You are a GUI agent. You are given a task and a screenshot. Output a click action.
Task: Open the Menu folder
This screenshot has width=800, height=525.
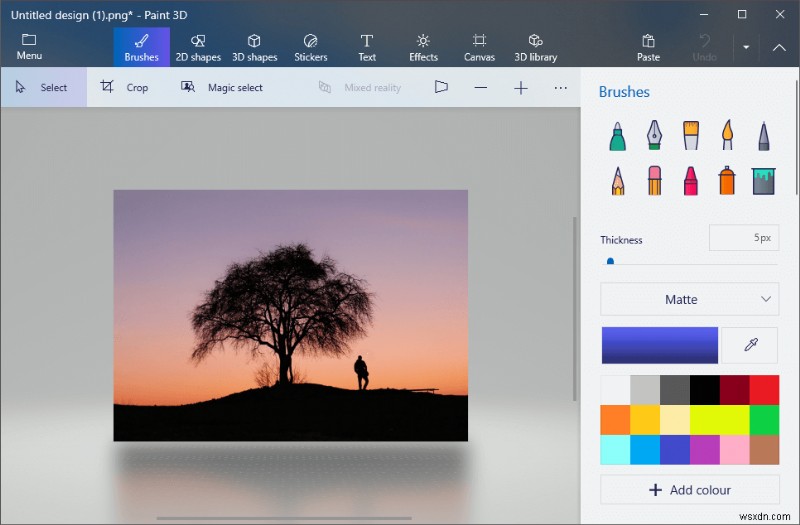29,47
